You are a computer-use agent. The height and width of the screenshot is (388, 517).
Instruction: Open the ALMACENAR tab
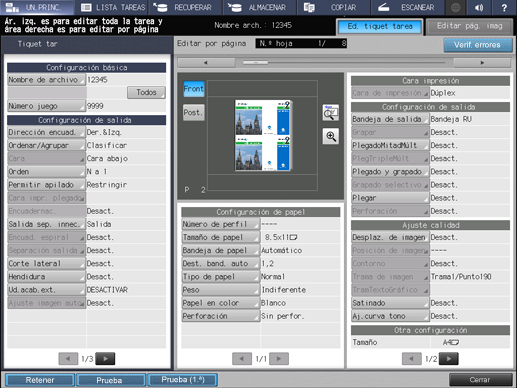pyautogui.click(x=260, y=7)
